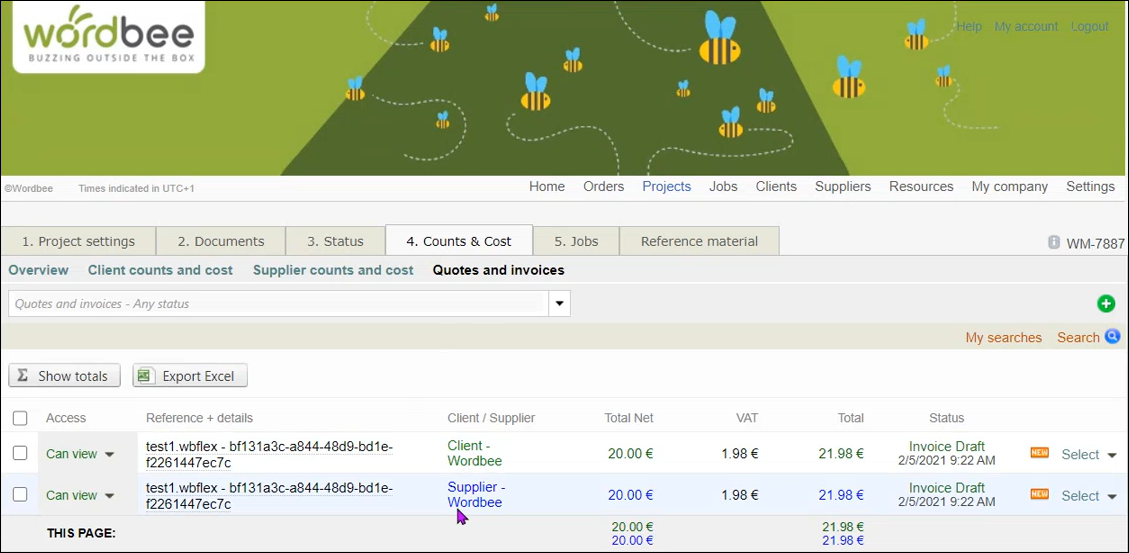Click the NEW badge on Supplier row
Viewport: 1129px width, 553px height.
[1039, 494]
